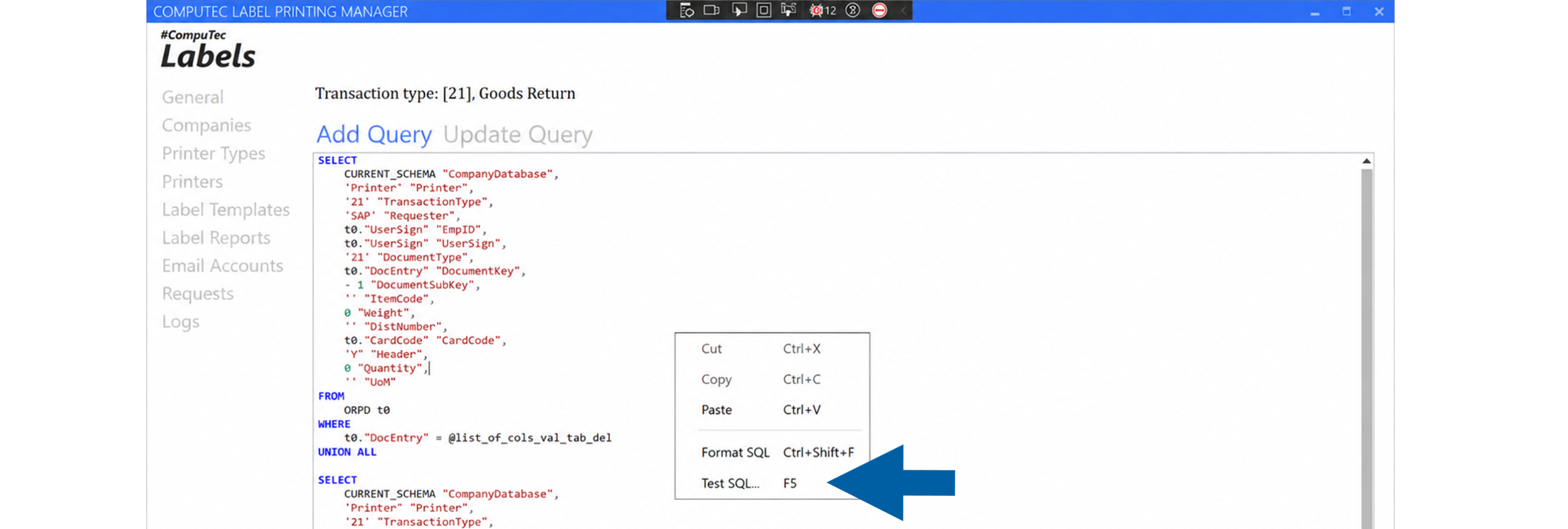
Task: Click the "ItemCode" line in the query
Action: point(389,299)
